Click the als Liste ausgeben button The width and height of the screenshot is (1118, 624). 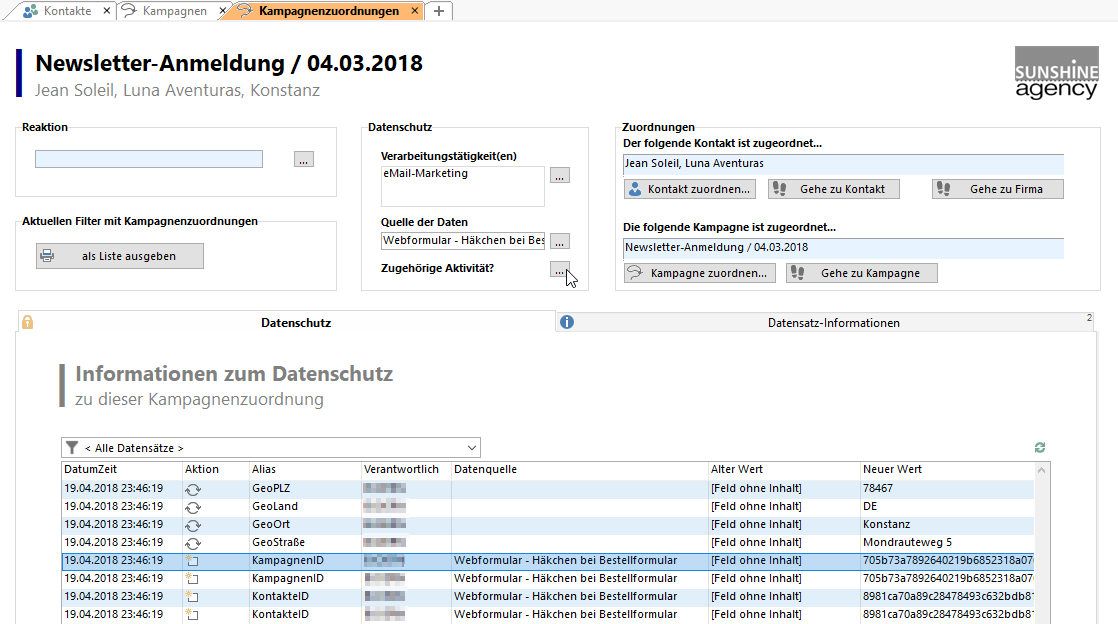(x=119, y=256)
